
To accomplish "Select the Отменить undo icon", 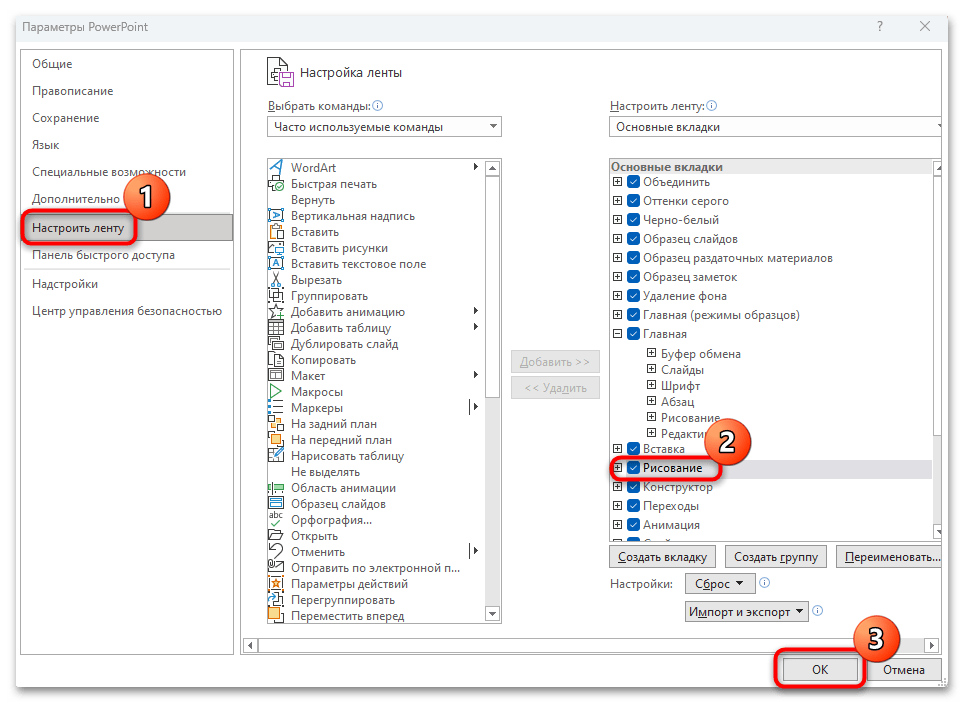I will point(276,551).
